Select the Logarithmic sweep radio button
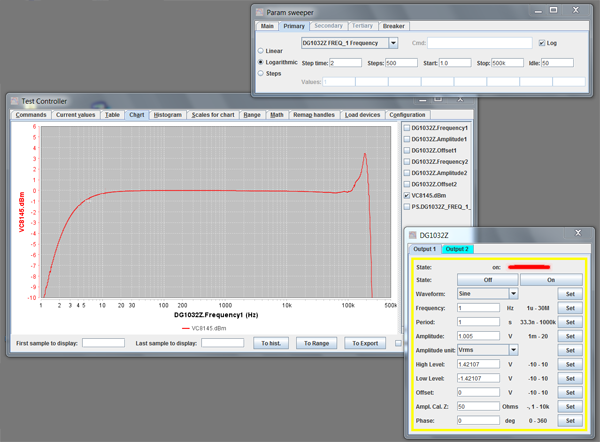Screen dimensions: 600x442 point(261,62)
